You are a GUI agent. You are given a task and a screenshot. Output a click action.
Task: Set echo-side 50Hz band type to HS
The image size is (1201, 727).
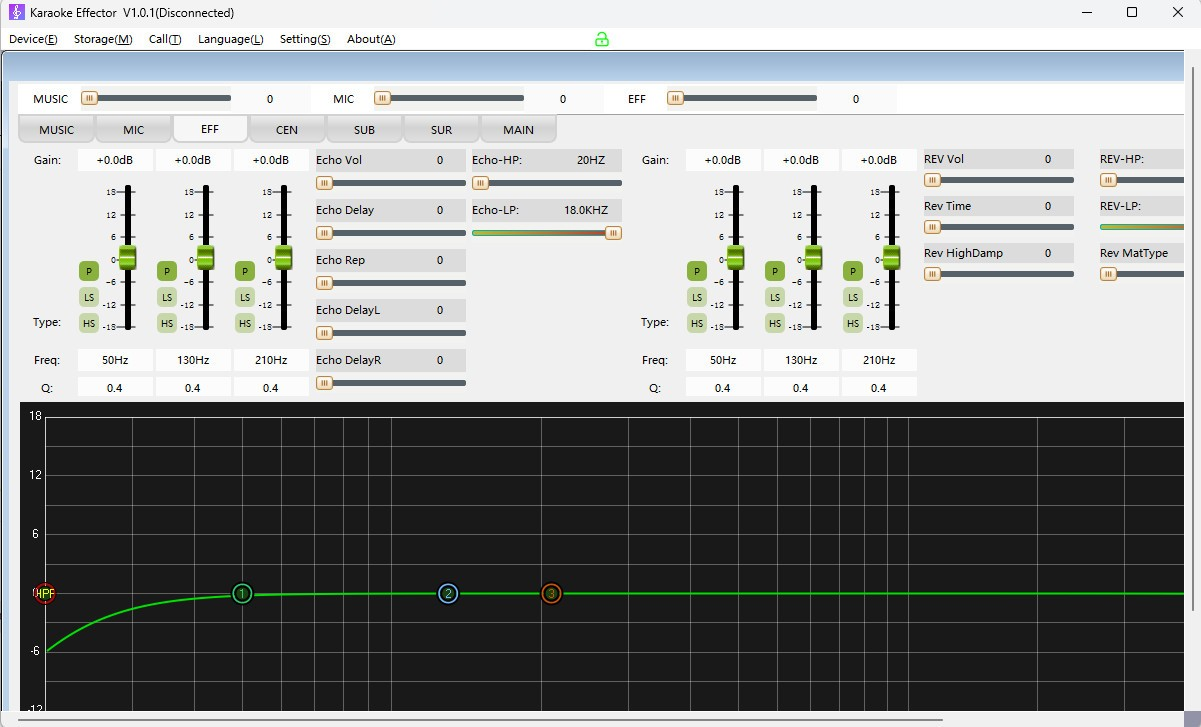click(x=89, y=323)
